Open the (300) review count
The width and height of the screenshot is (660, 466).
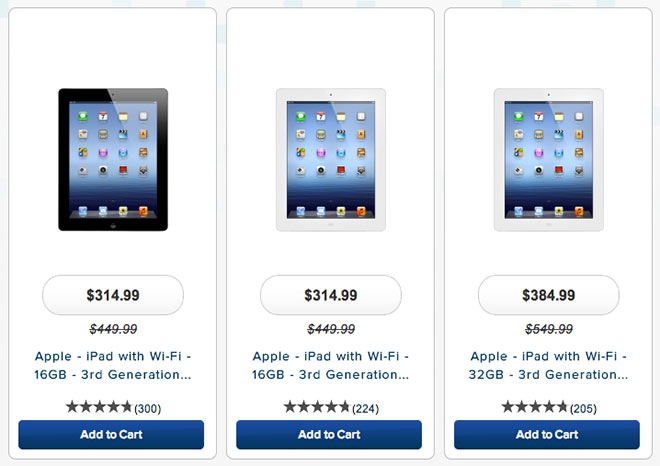click(148, 409)
